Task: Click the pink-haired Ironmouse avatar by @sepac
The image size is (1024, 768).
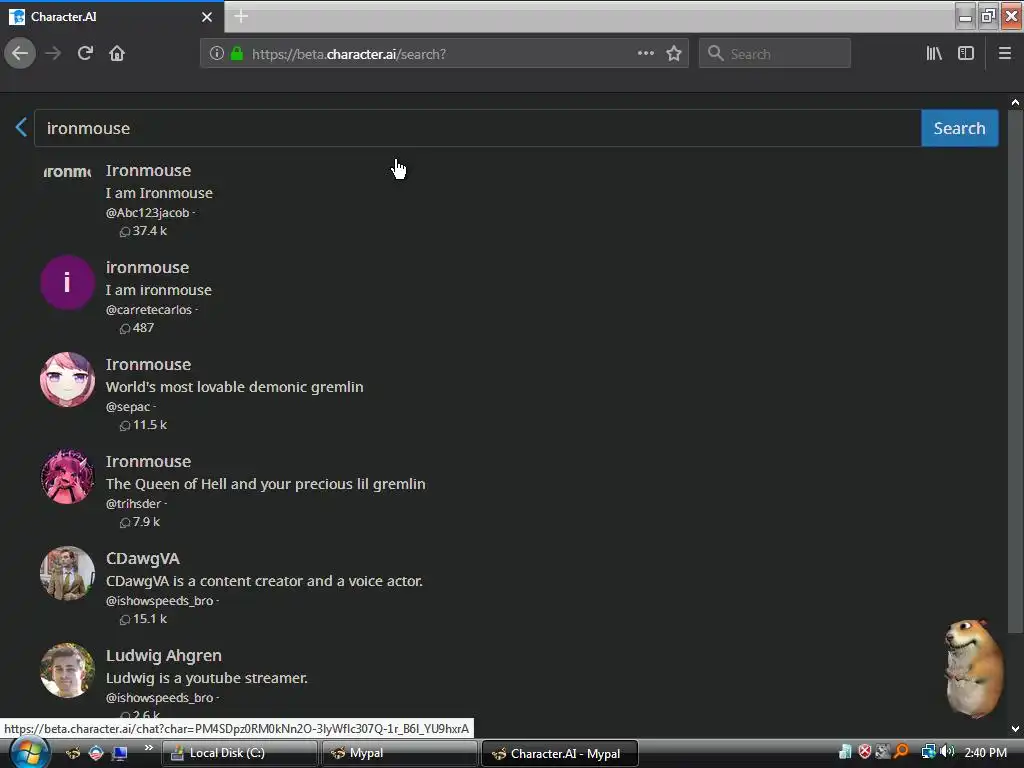Action: click(67, 379)
